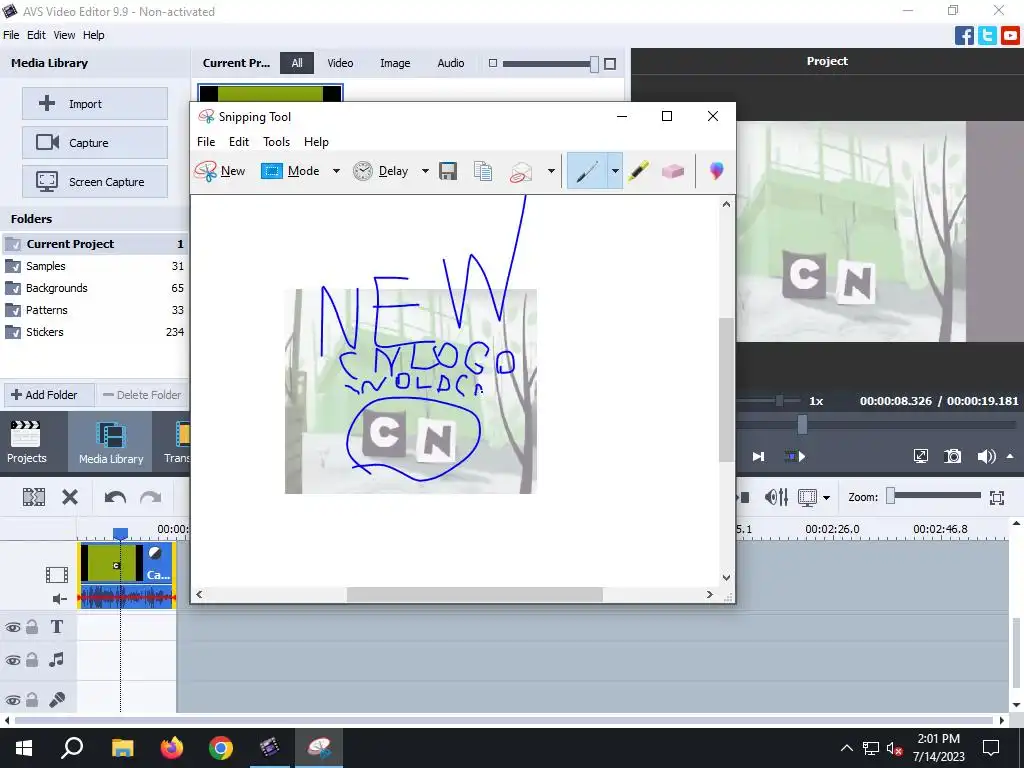Click the Delete Folder button
This screenshot has width=1024, height=768.
(142, 394)
